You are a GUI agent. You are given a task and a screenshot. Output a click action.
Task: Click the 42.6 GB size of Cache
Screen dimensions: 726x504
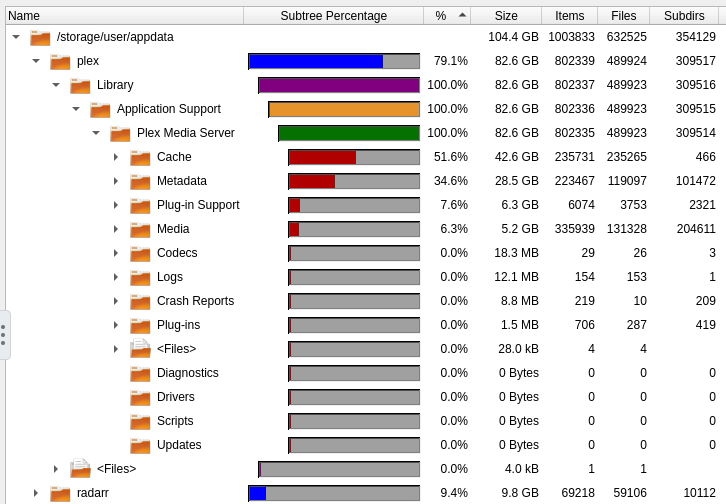click(517, 157)
